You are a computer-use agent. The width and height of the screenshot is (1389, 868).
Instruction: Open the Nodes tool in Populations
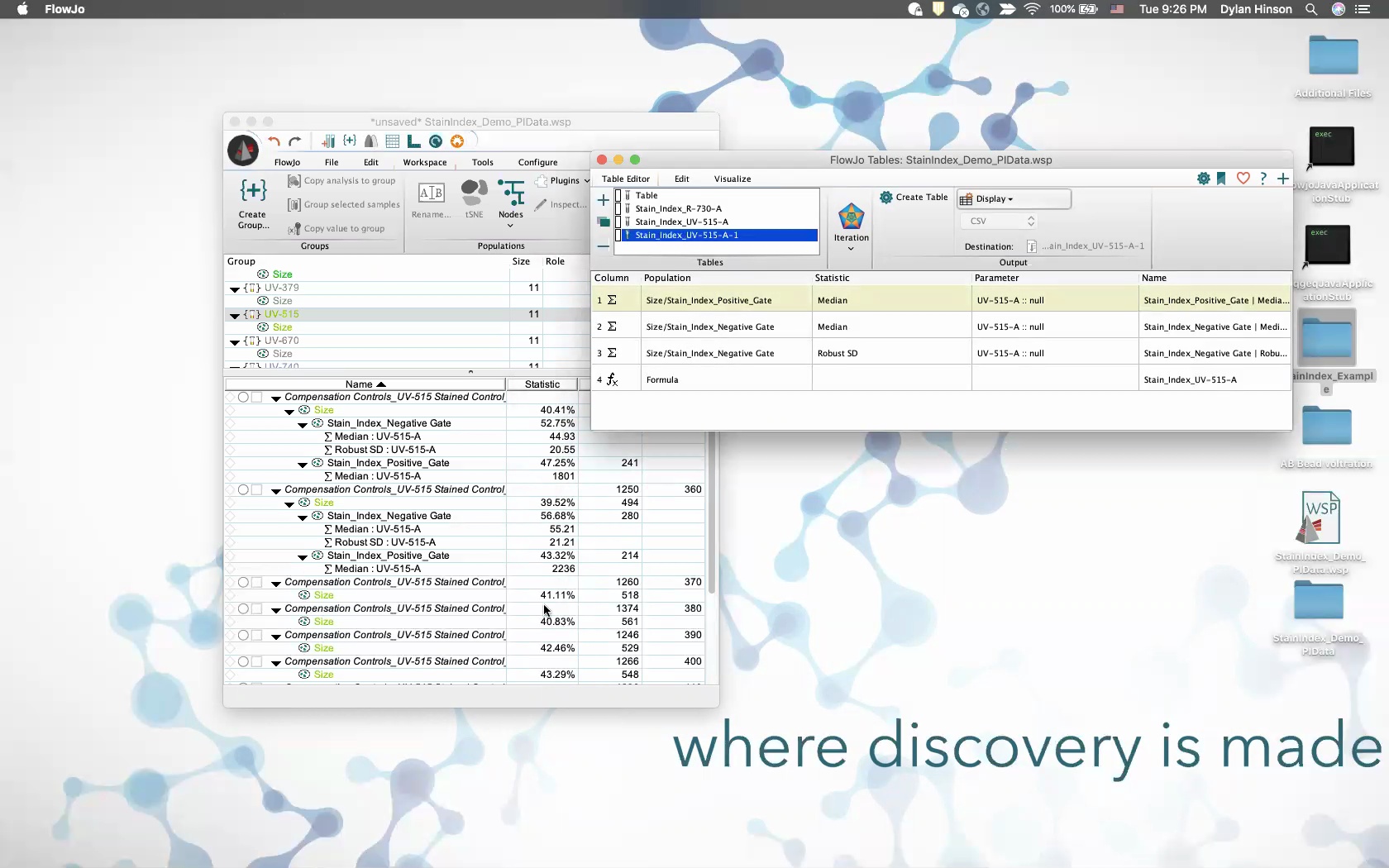pyautogui.click(x=511, y=199)
